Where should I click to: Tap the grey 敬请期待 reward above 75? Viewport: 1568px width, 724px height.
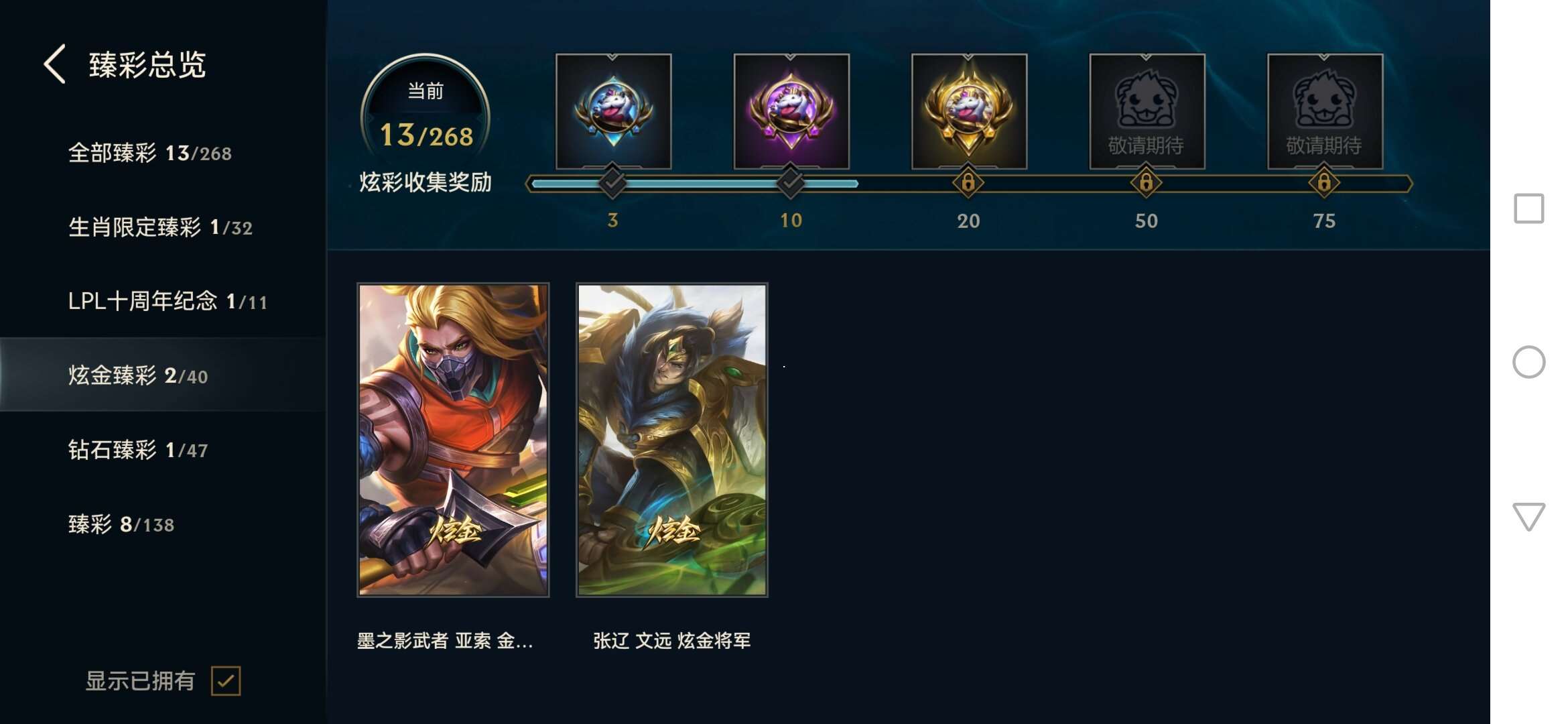pos(1325,111)
